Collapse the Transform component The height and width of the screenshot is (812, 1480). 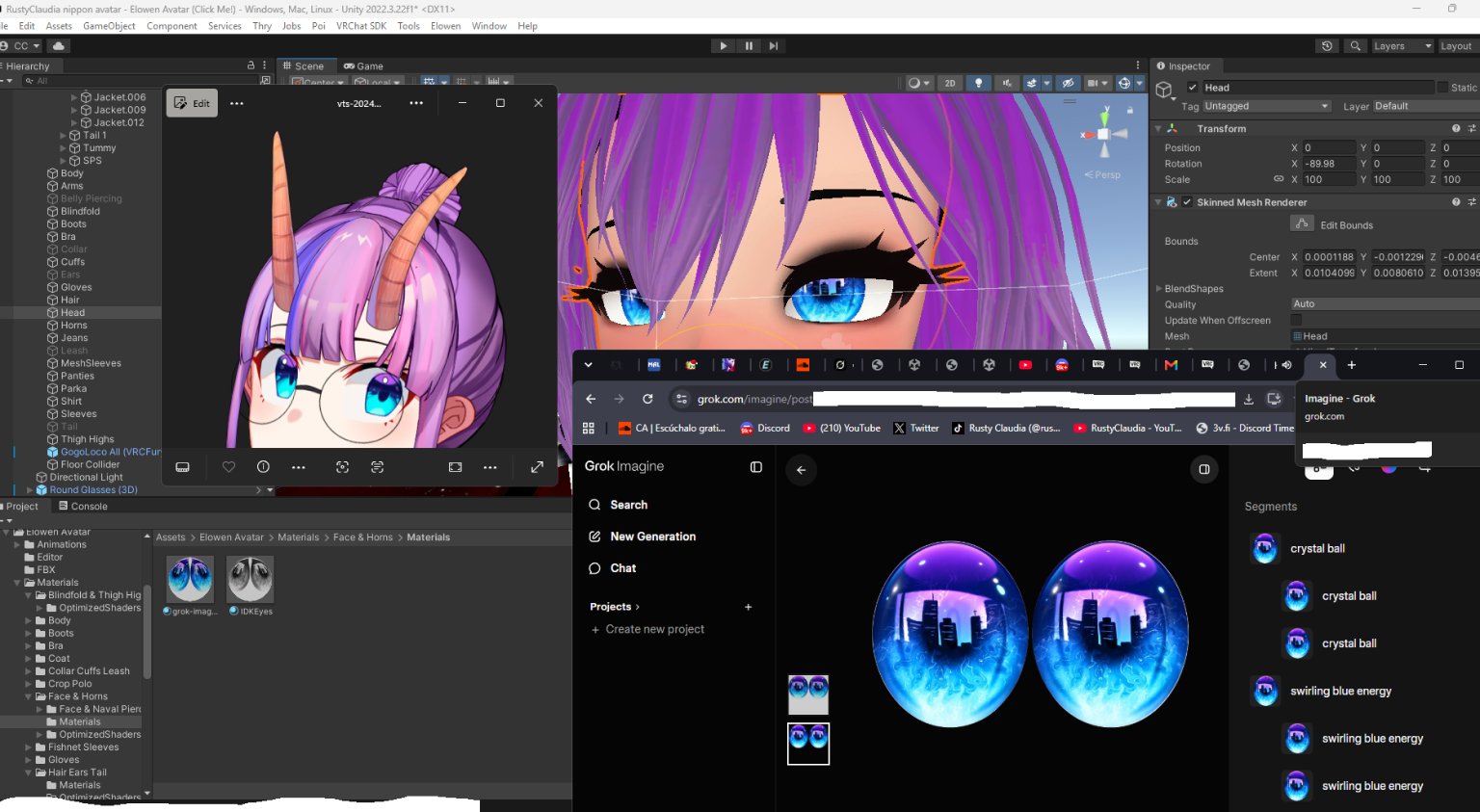click(1158, 129)
